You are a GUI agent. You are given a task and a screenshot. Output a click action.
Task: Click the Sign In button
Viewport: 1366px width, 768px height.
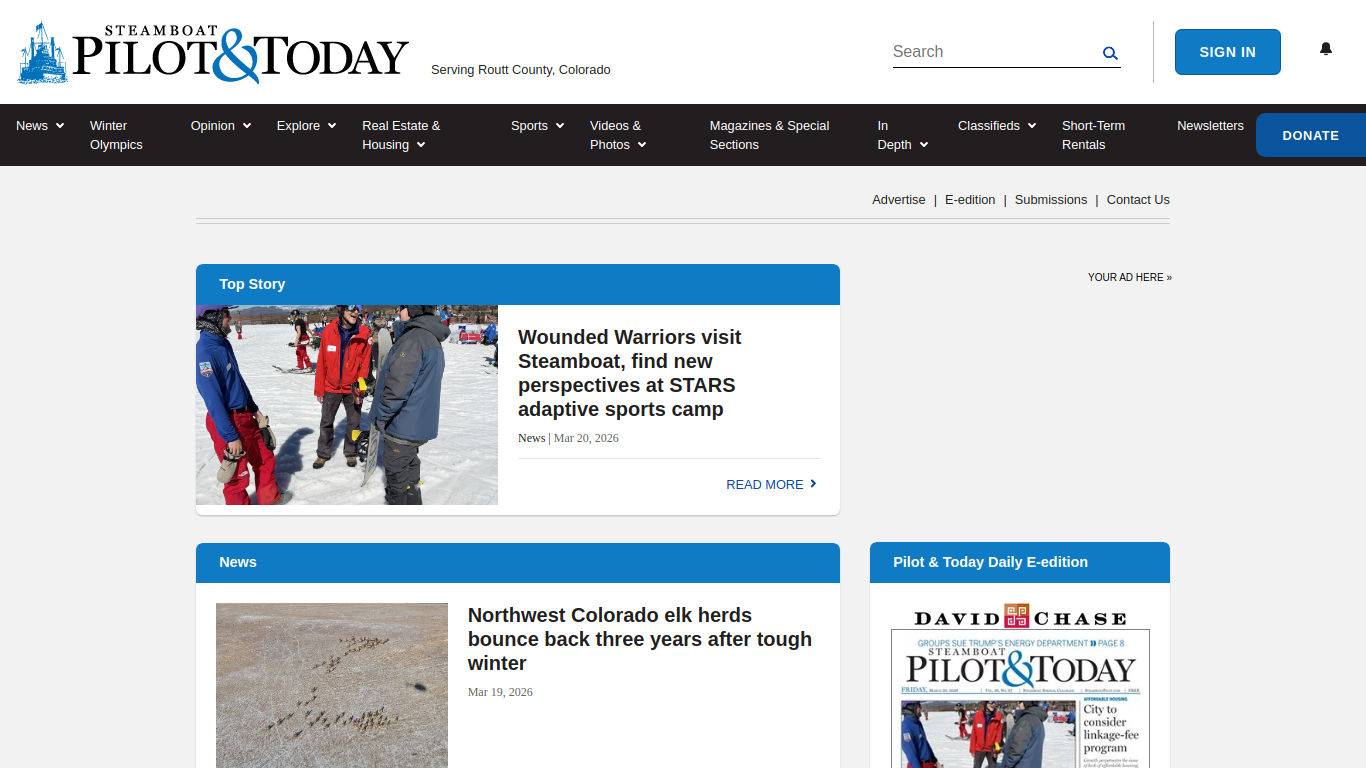(1228, 52)
